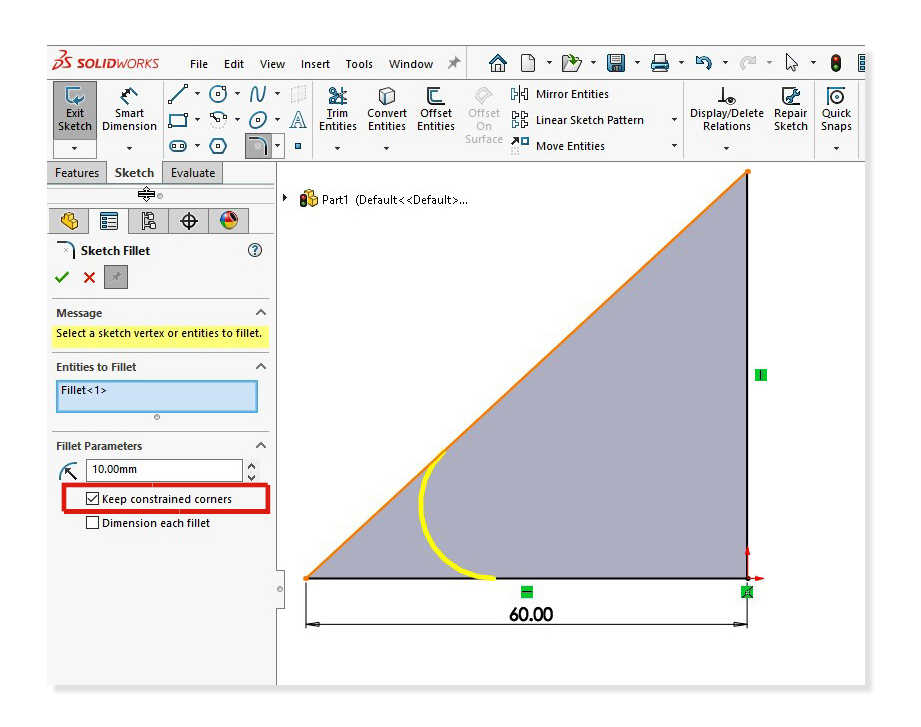Click the fillet radius 10.00mm field
Image resolution: width=921 pixels, height=727 pixels.
pos(163,470)
